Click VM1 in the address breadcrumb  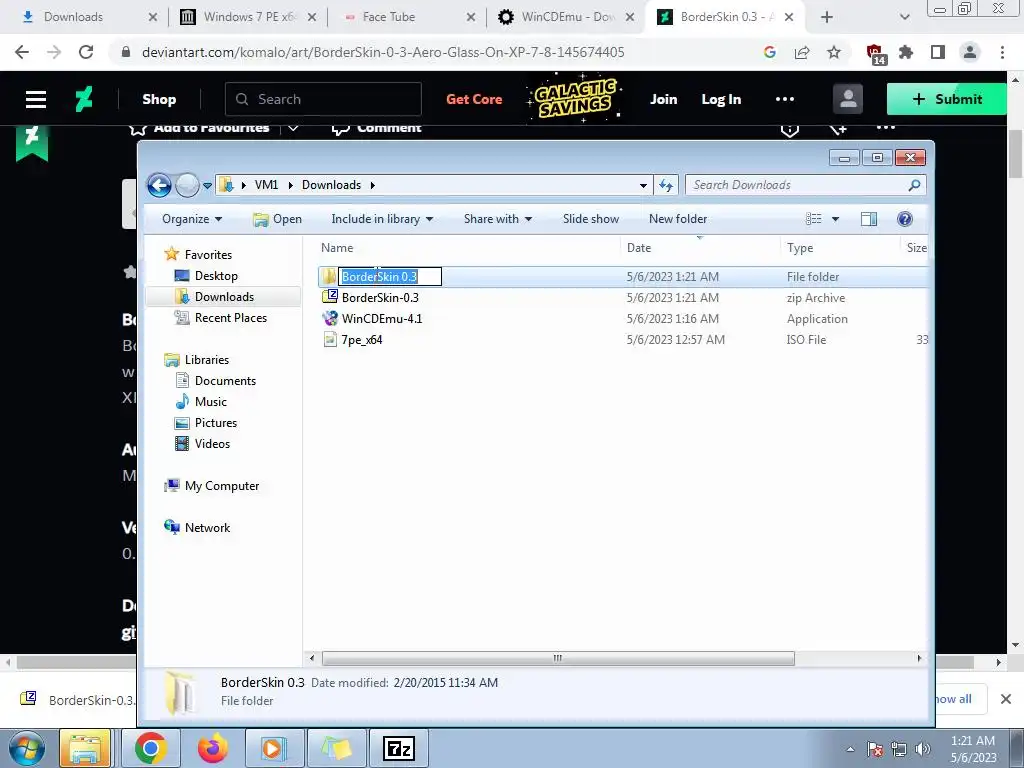coord(266,185)
